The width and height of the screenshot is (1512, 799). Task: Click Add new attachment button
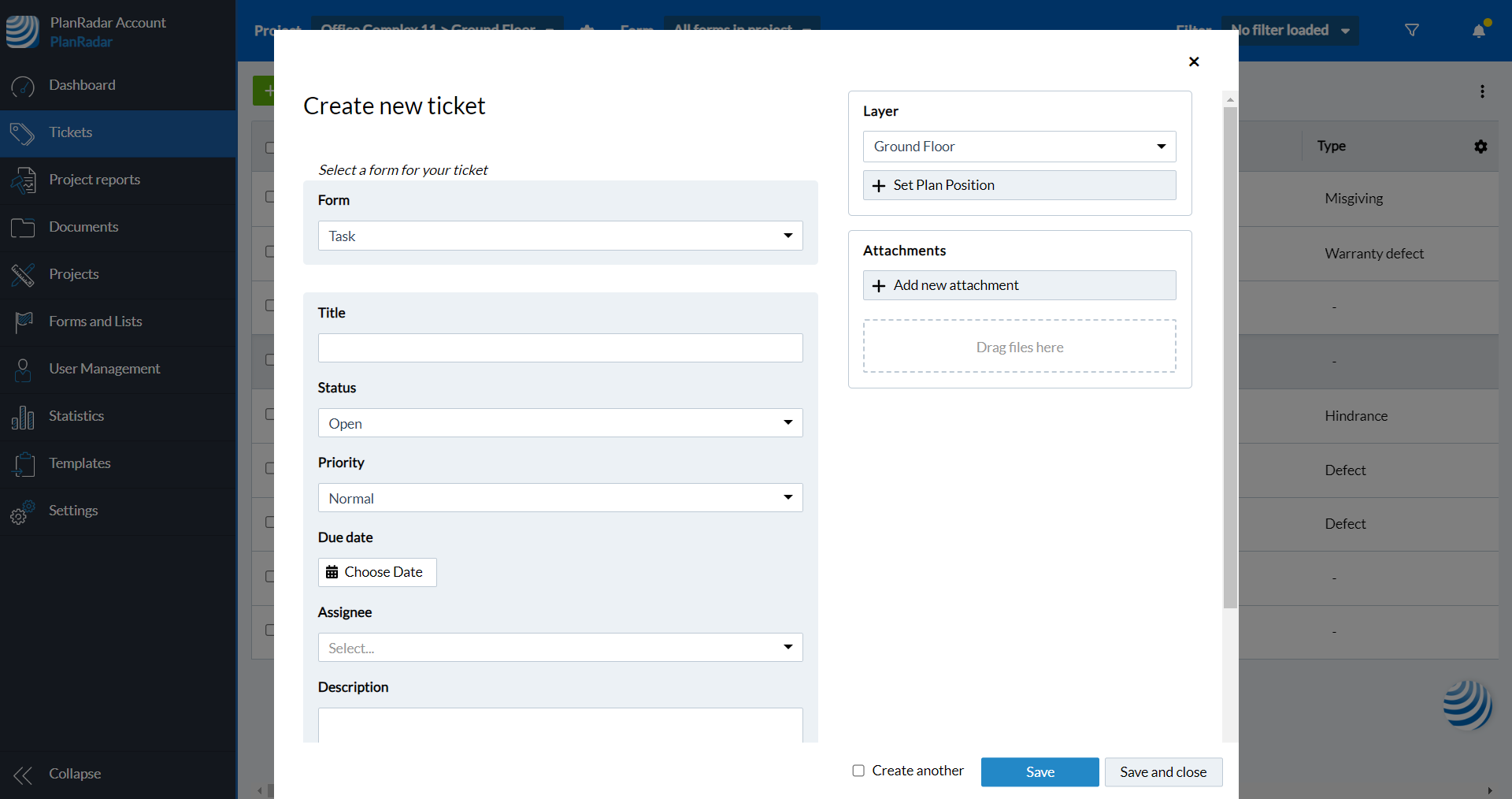(x=1019, y=285)
